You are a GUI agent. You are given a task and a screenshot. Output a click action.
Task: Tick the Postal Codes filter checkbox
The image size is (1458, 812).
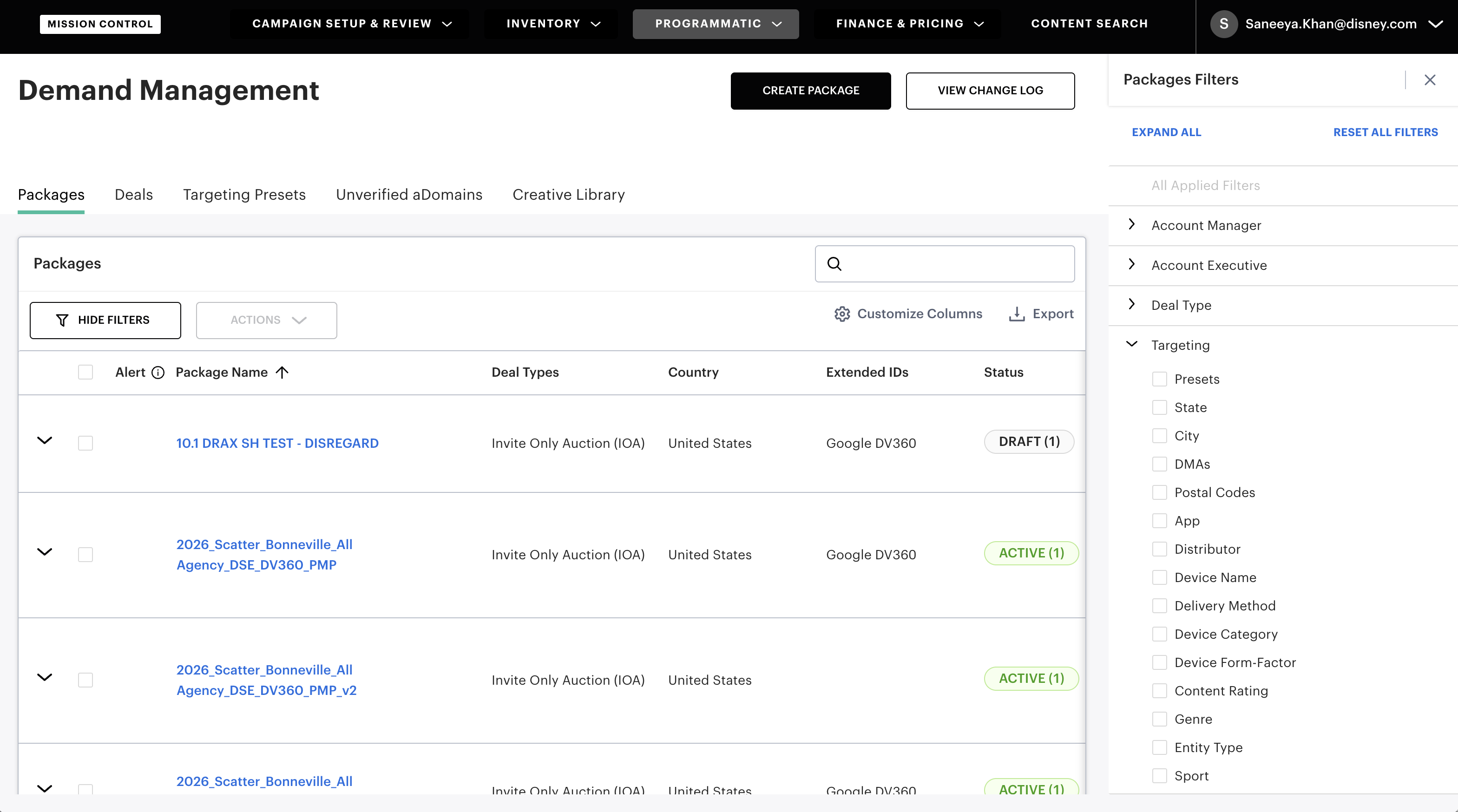[1160, 492]
